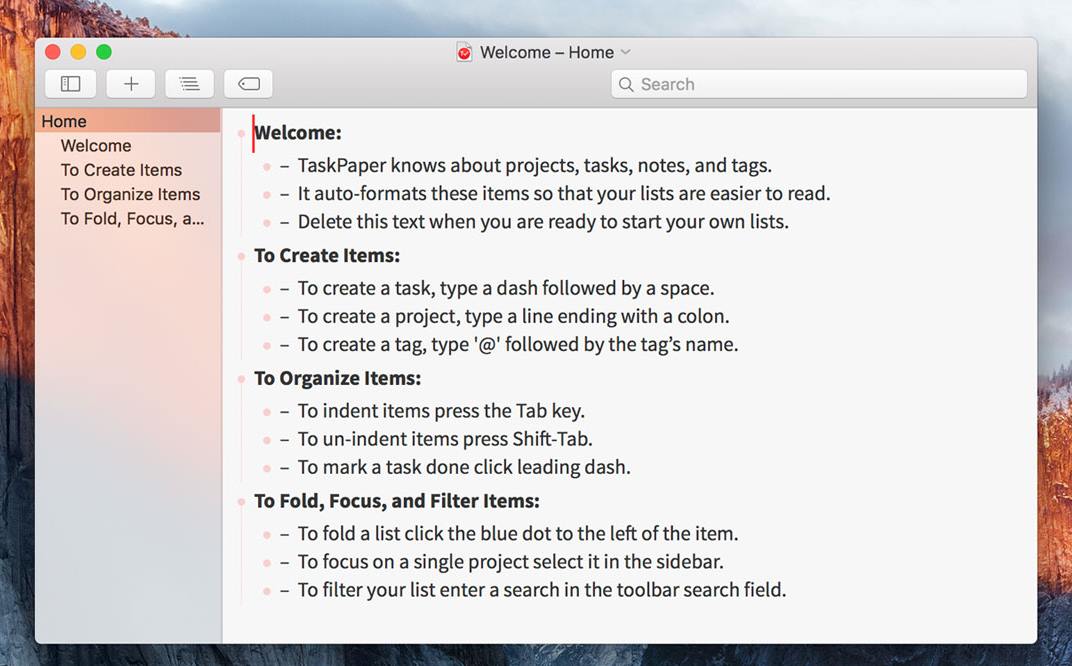Click the Welcome: project heading text
The image size is (1072, 666).
[x=297, y=133]
